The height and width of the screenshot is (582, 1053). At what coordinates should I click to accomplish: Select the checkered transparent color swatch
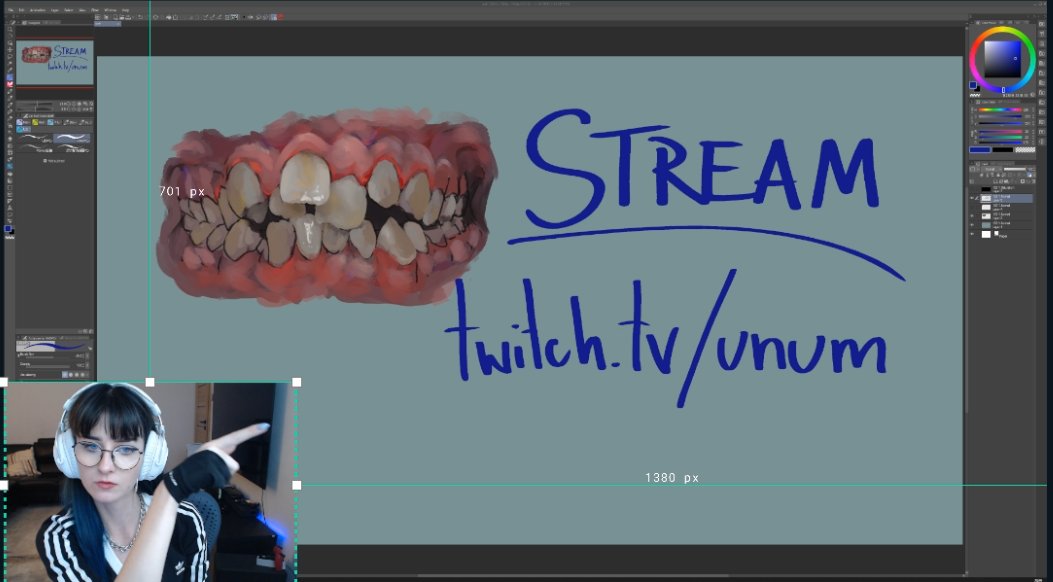(x=1025, y=150)
